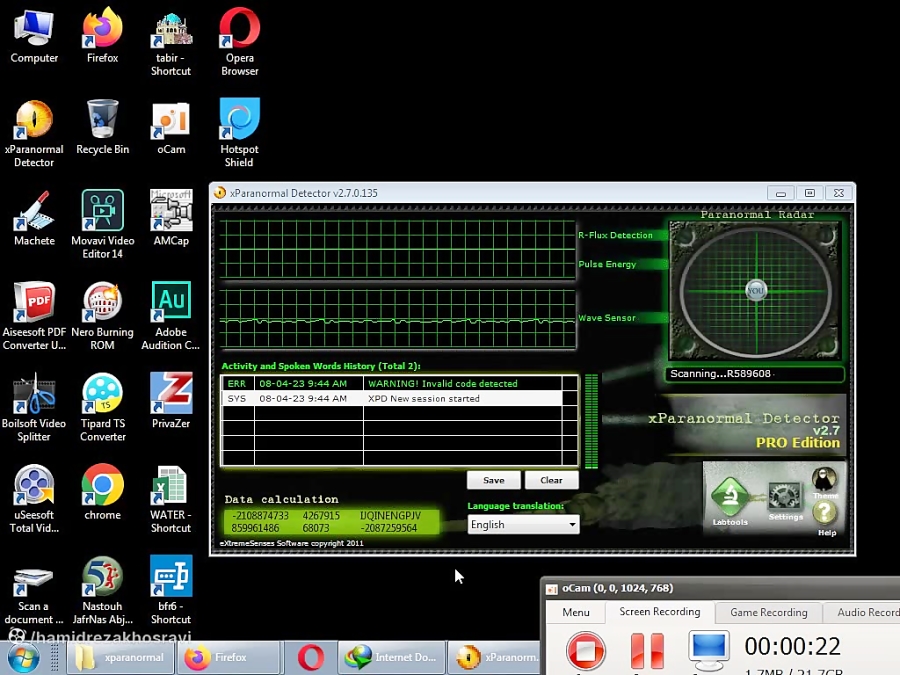The width and height of the screenshot is (900, 675).
Task: Click the YOU center of Paranormal Radar
Action: [x=756, y=291]
